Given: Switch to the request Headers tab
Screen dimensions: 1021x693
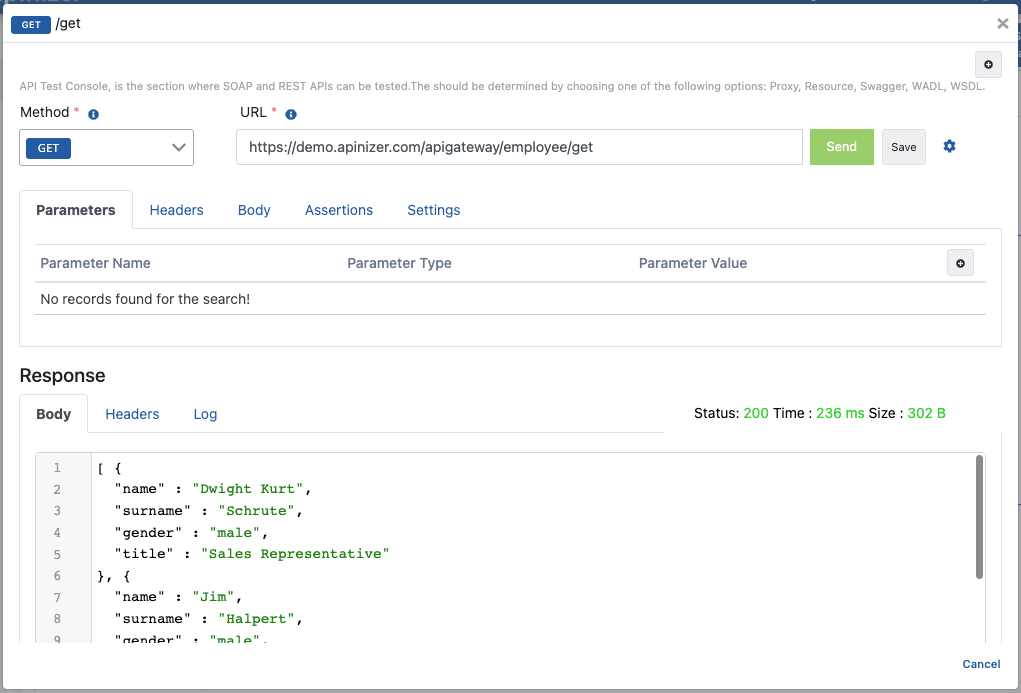Looking at the screenshot, I should tap(176, 210).
